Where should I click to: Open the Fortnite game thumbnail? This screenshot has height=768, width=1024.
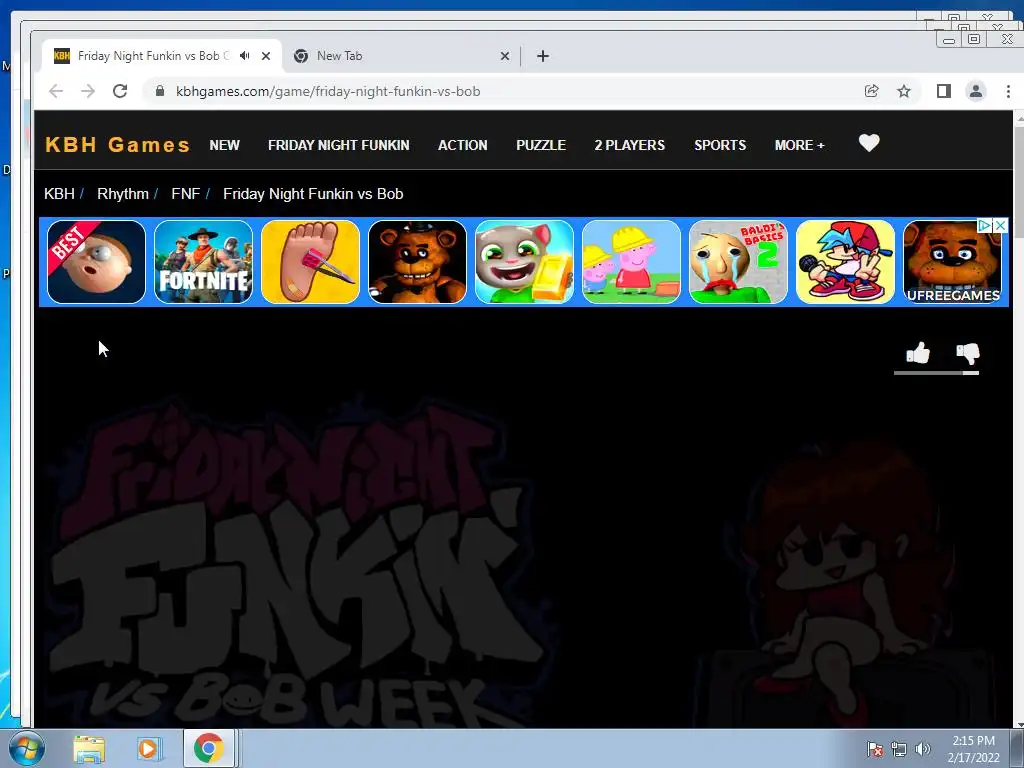203,262
